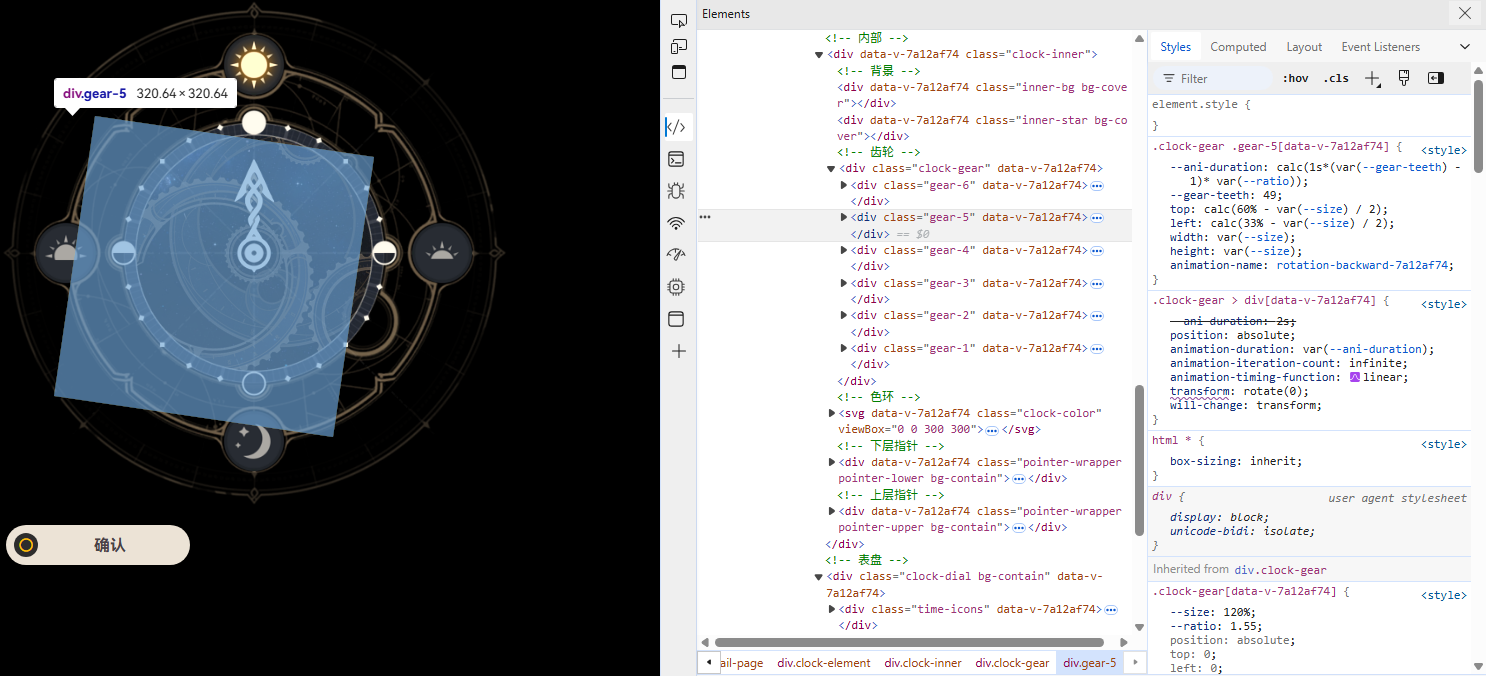Expand collapsed svg clock-color content
The width and height of the screenshot is (1486, 676).
pyautogui.click(x=992, y=430)
